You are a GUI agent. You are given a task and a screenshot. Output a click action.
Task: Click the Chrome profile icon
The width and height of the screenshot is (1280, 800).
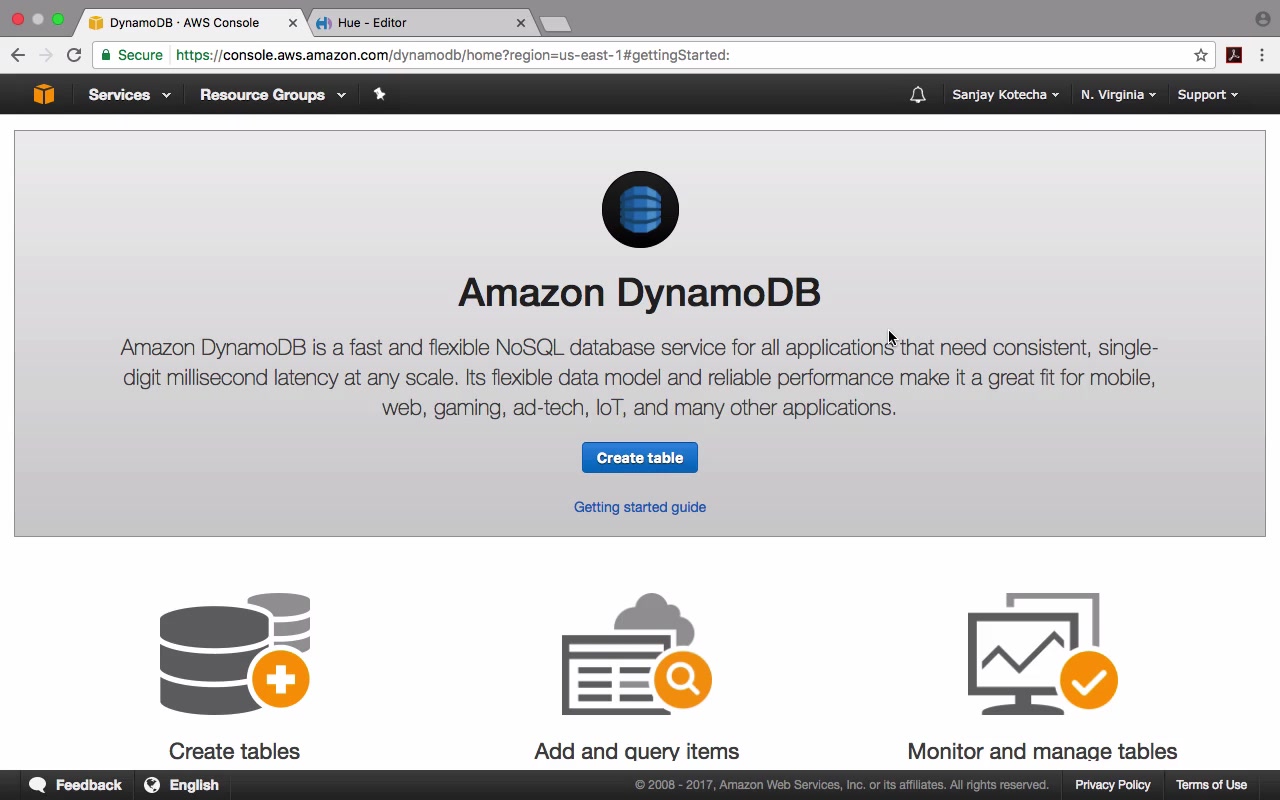(1263, 19)
